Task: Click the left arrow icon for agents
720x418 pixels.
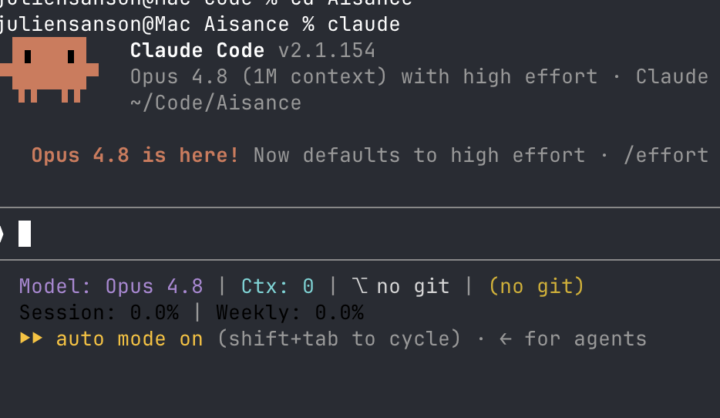Action: (506, 339)
